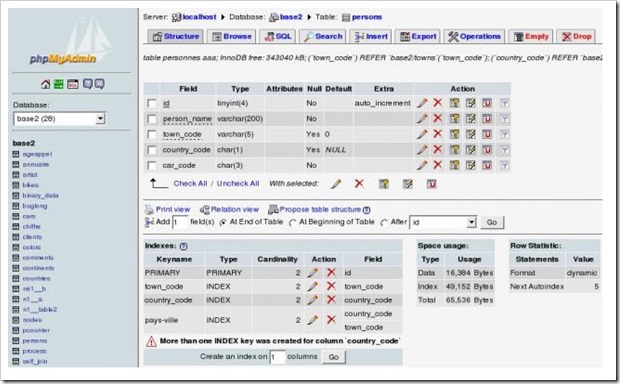Open the Operations tab
Screen dimensions: 620x384
(474, 36)
